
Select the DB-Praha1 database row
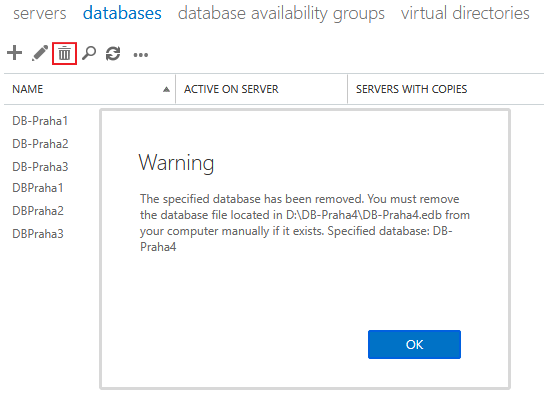tap(40, 121)
